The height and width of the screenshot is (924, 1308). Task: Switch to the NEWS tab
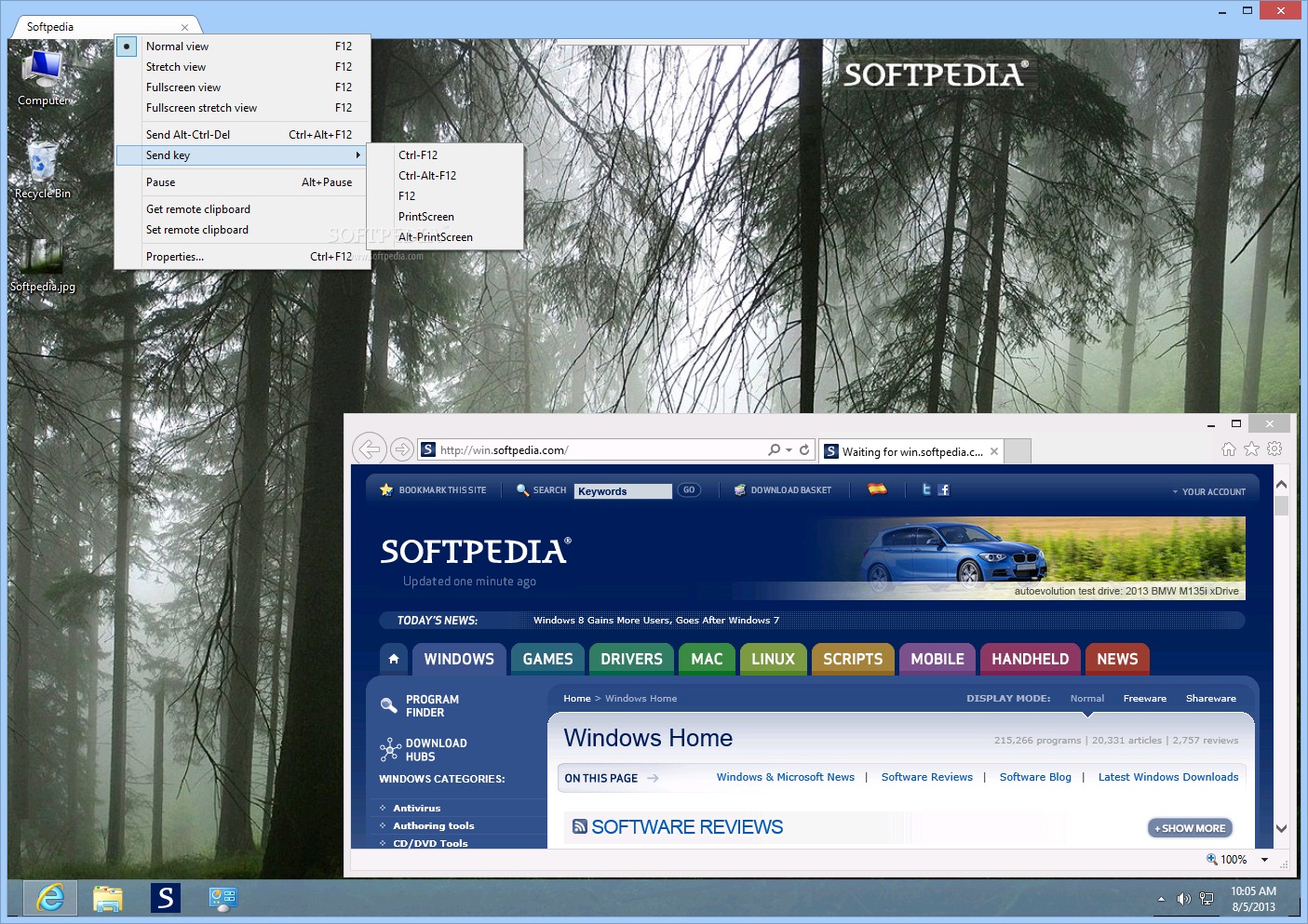(x=1117, y=659)
